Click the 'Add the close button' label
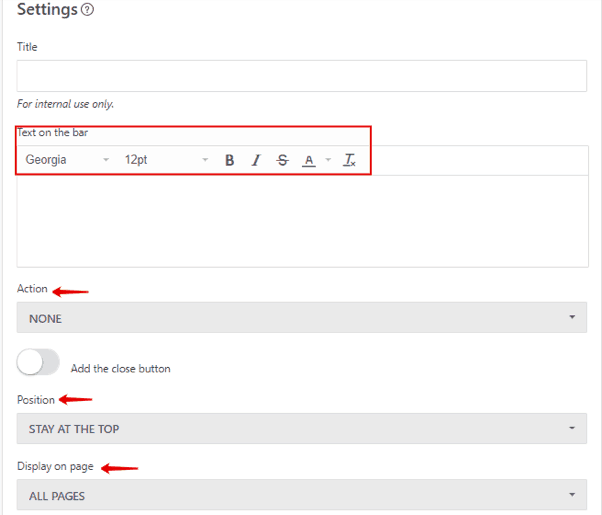 [x=120, y=369]
